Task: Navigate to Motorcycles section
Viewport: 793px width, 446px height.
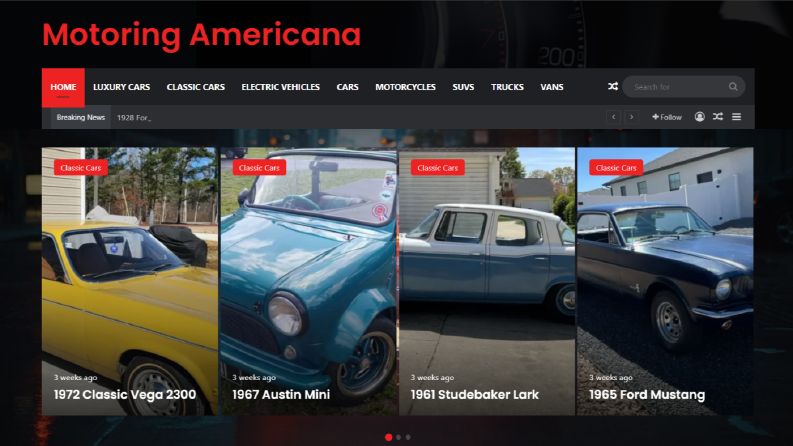Action: (405, 87)
